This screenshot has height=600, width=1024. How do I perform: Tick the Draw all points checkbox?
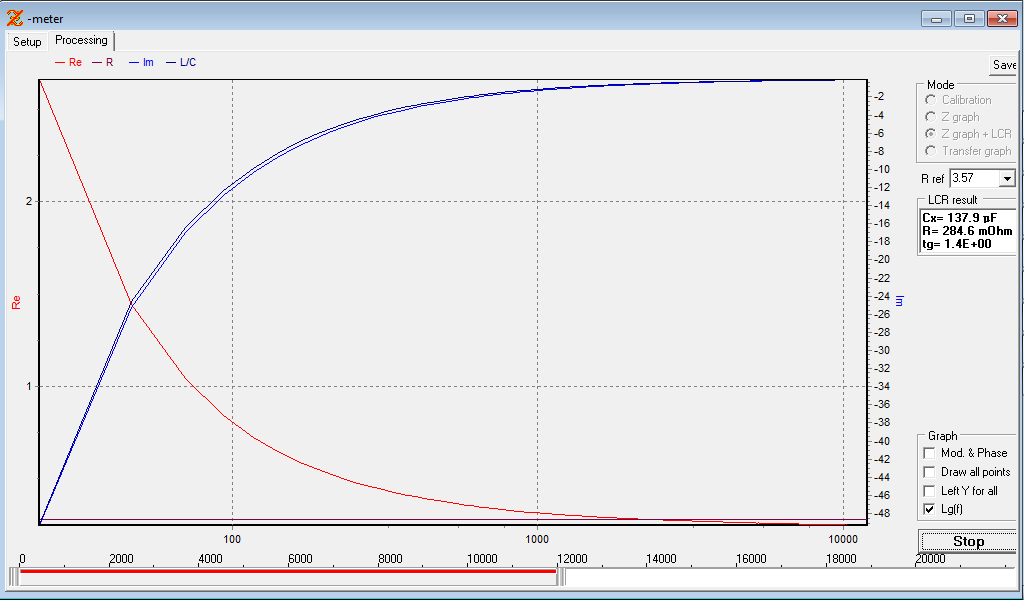click(929, 472)
